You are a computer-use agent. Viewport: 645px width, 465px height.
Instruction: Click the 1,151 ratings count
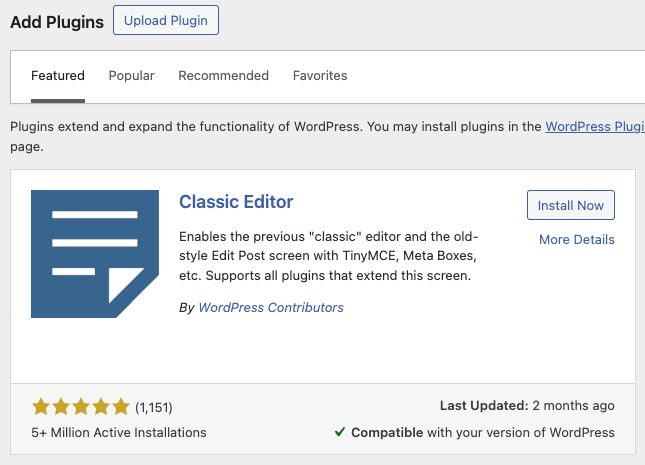click(154, 407)
